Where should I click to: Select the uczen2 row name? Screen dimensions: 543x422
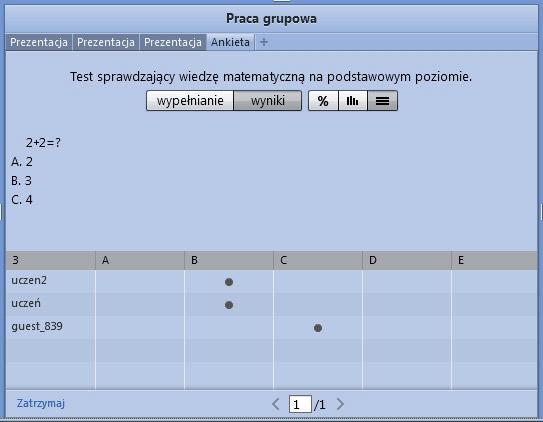29,280
